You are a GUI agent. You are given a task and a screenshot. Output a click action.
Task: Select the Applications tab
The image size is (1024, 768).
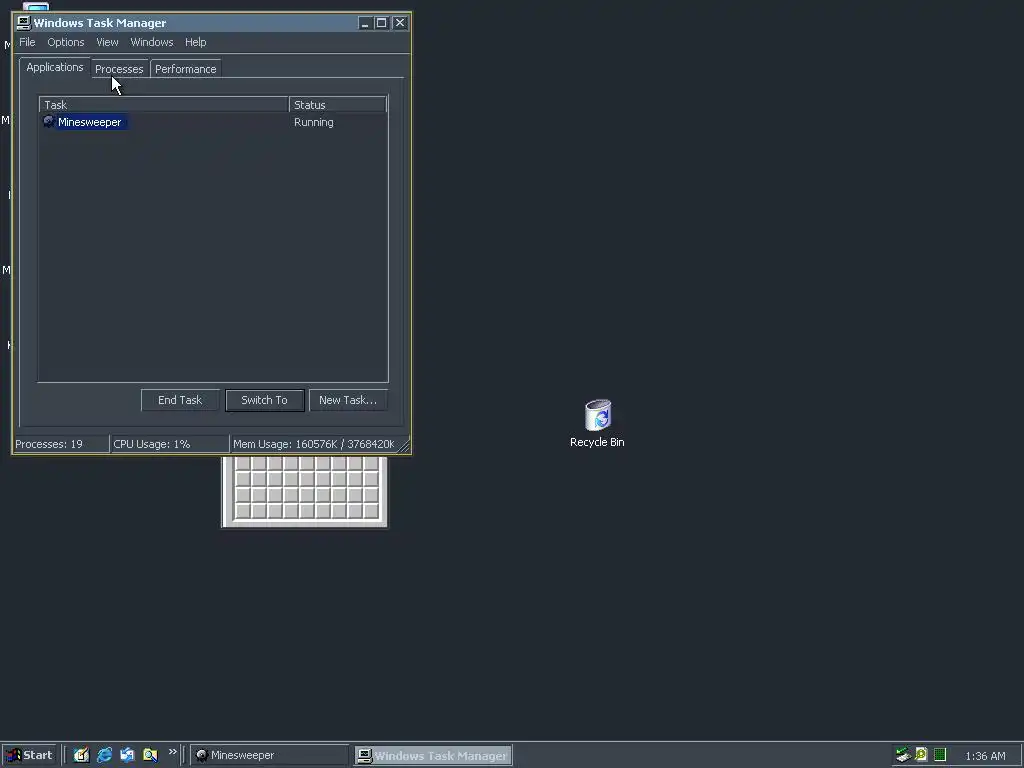(55, 67)
